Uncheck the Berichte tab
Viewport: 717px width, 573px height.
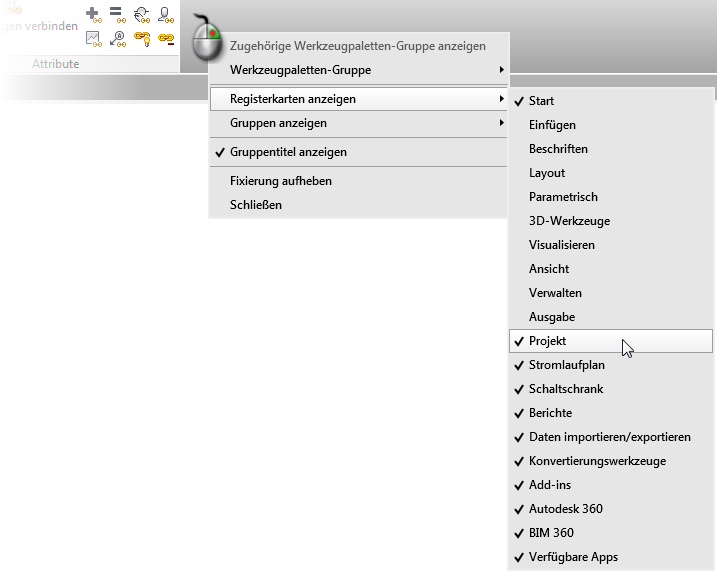pos(611,413)
